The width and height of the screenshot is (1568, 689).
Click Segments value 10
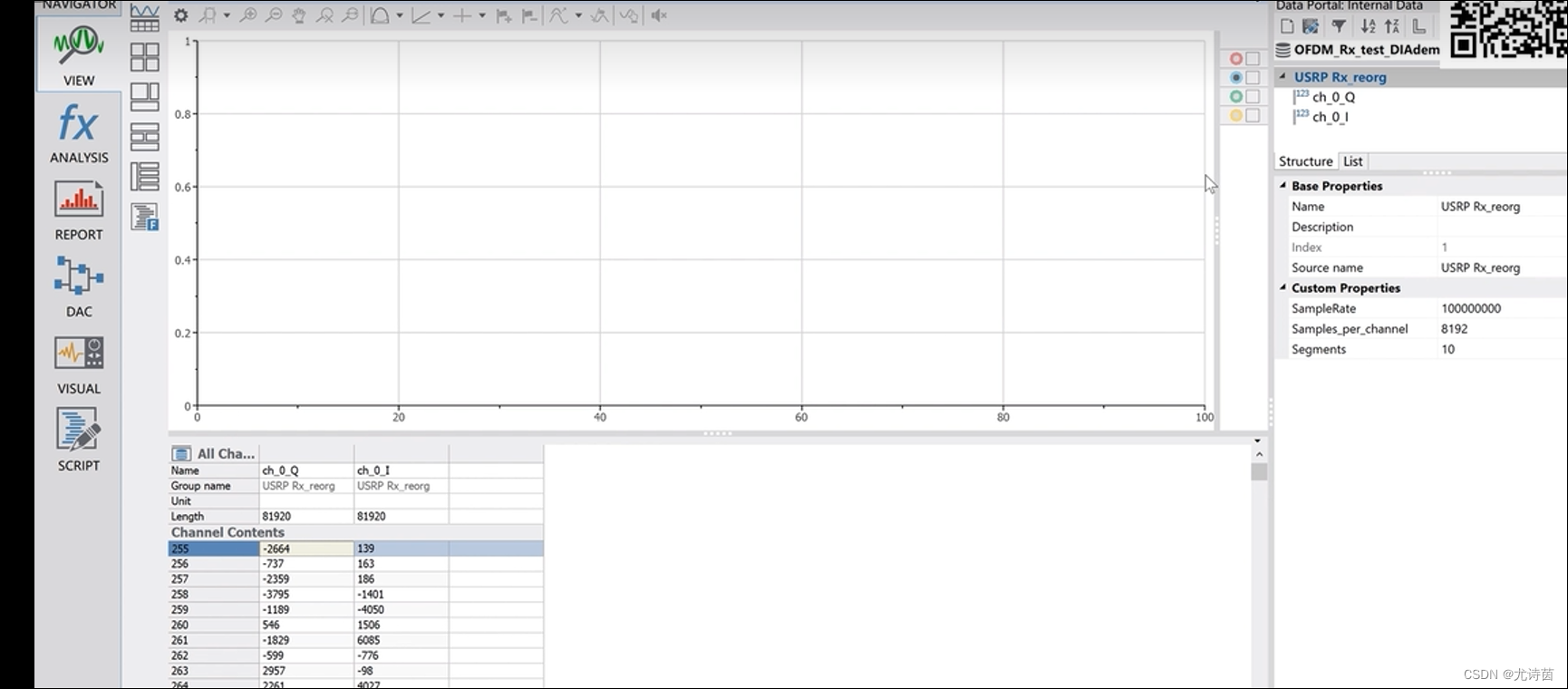[x=1503, y=349]
